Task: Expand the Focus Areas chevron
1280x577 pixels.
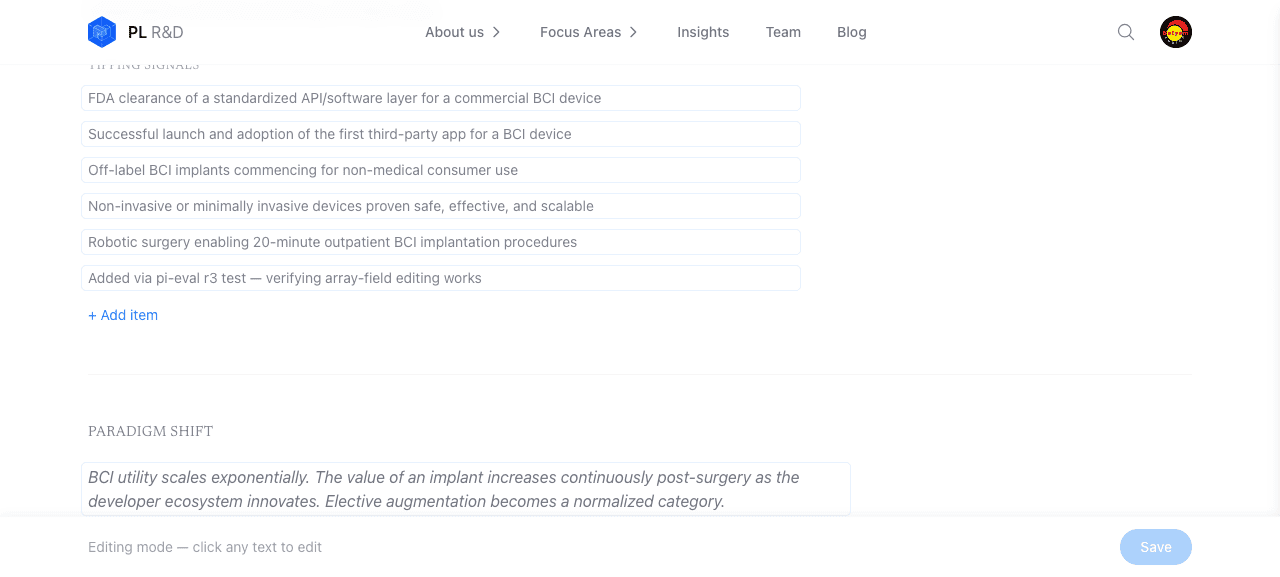Action: [x=633, y=32]
